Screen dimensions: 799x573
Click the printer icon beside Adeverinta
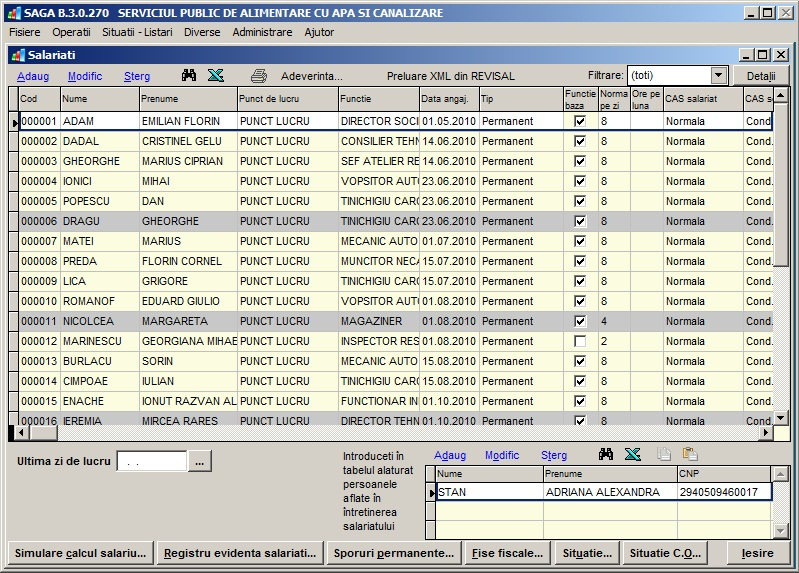click(x=259, y=76)
